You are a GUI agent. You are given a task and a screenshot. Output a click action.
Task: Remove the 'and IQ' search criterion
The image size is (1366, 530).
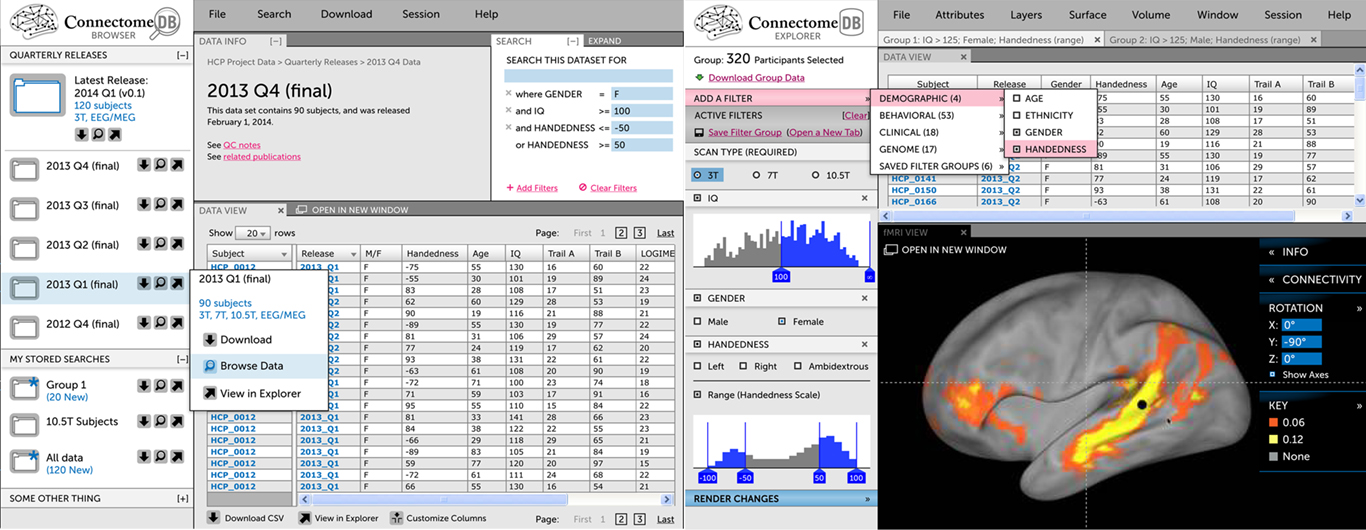point(508,110)
